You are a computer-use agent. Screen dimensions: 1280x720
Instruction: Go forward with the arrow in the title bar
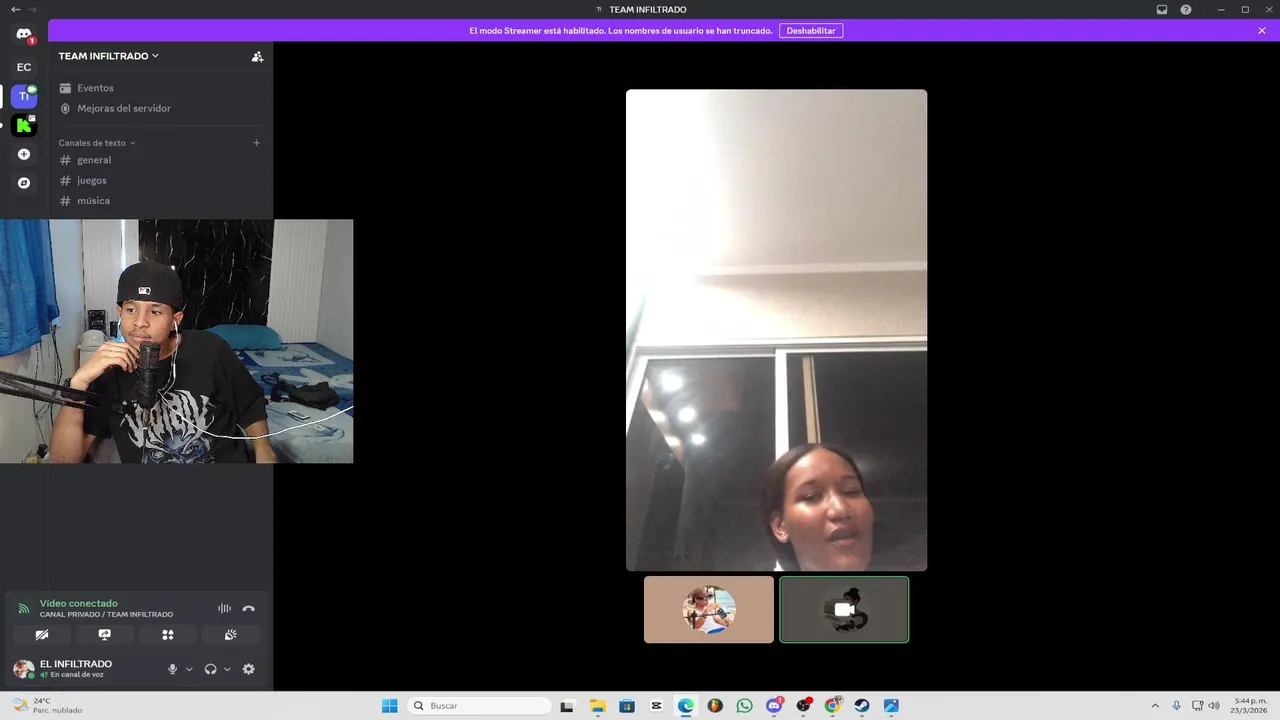(x=32, y=9)
